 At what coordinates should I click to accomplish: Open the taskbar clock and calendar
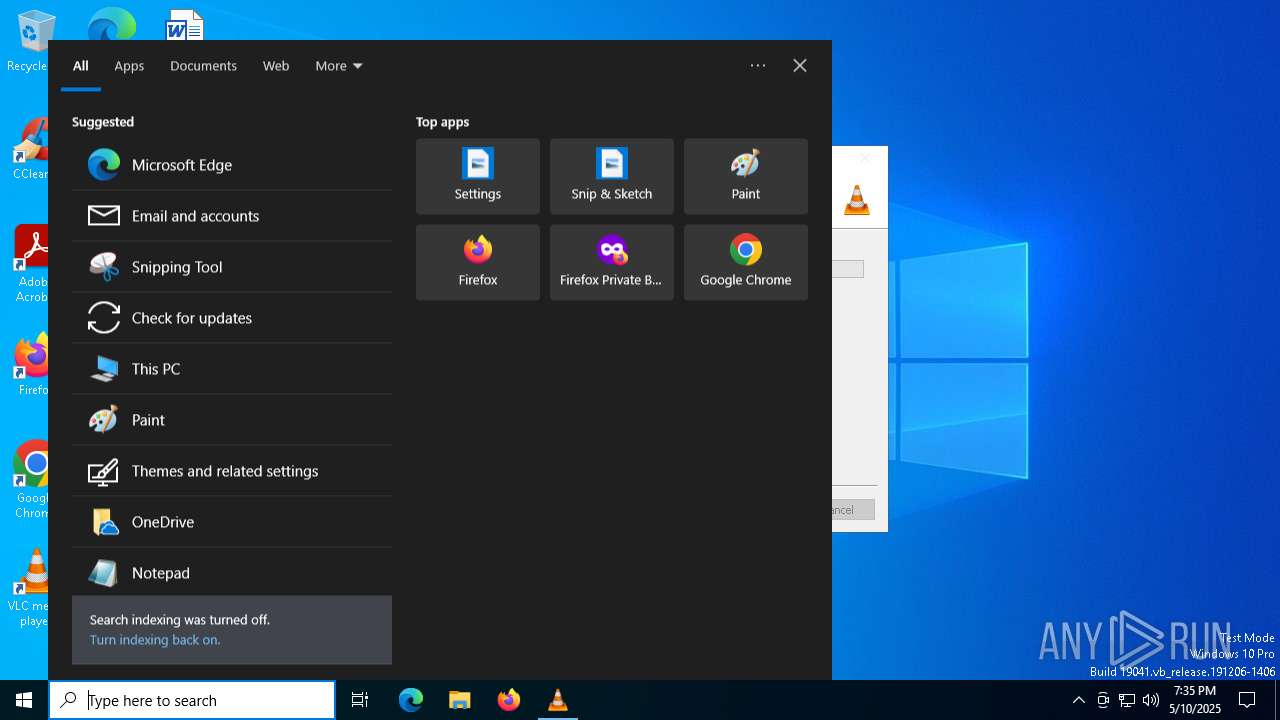pos(1195,700)
